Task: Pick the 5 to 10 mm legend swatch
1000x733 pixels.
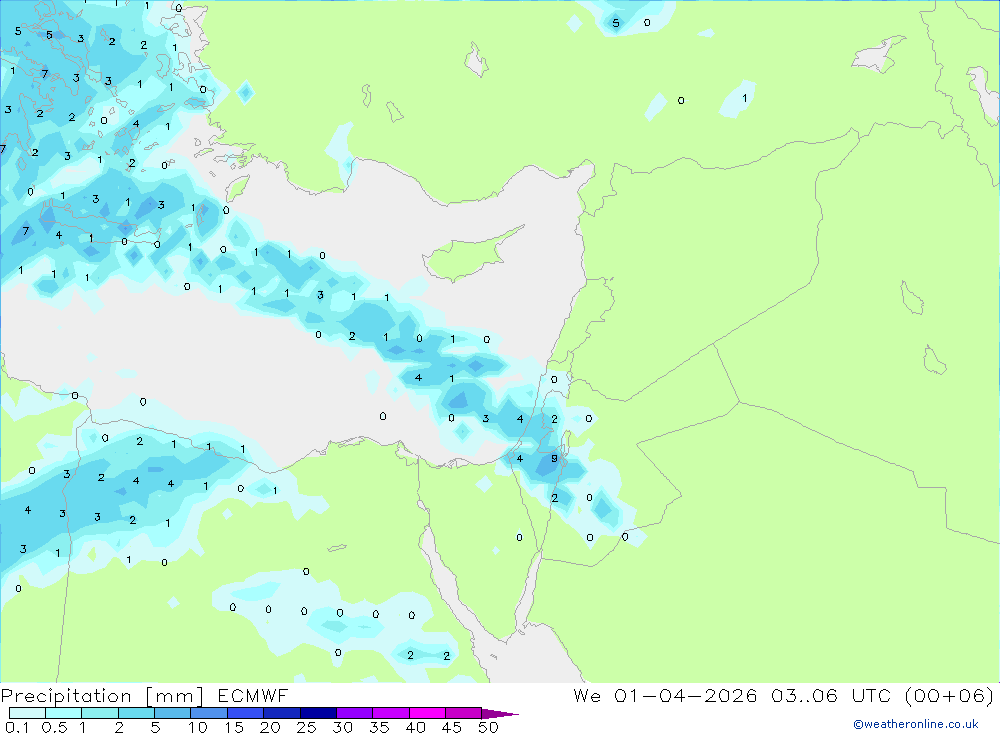Action: [x=173, y=713]
